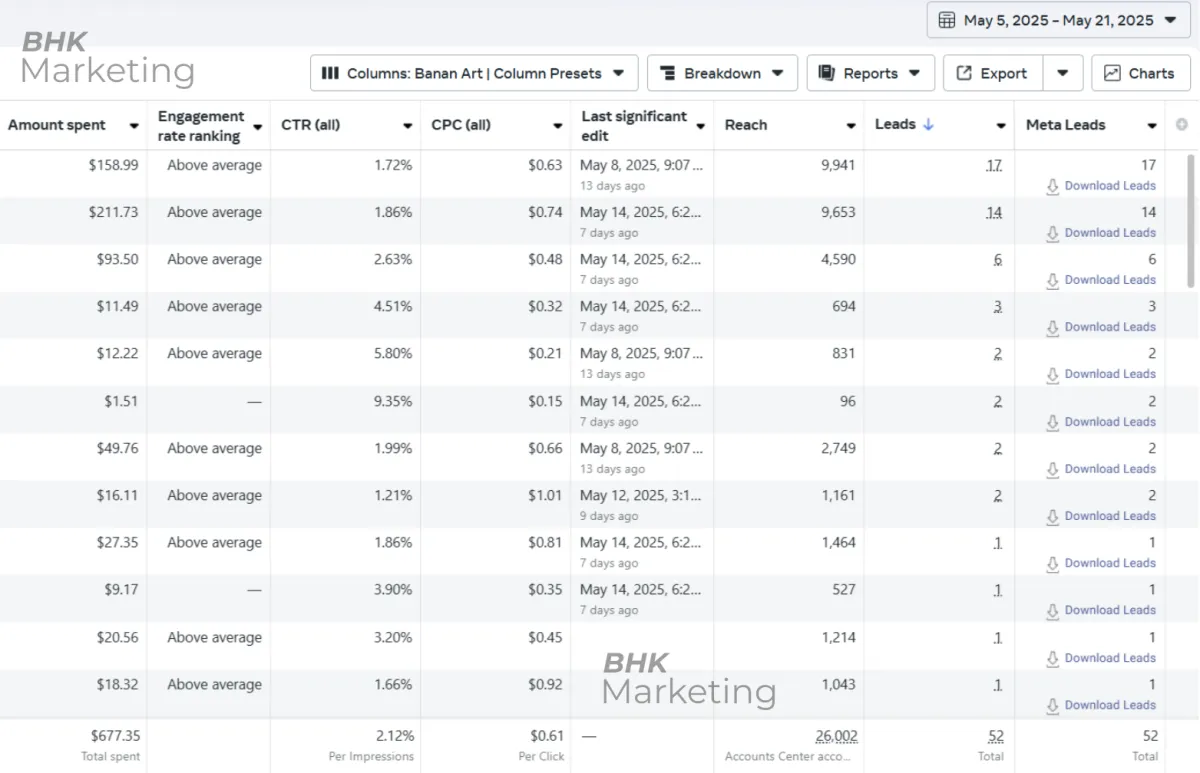Image resolution: width=1200 pixels, height=773 pixels.
Task: Click the Reports icon
Action: click(827, 73)
